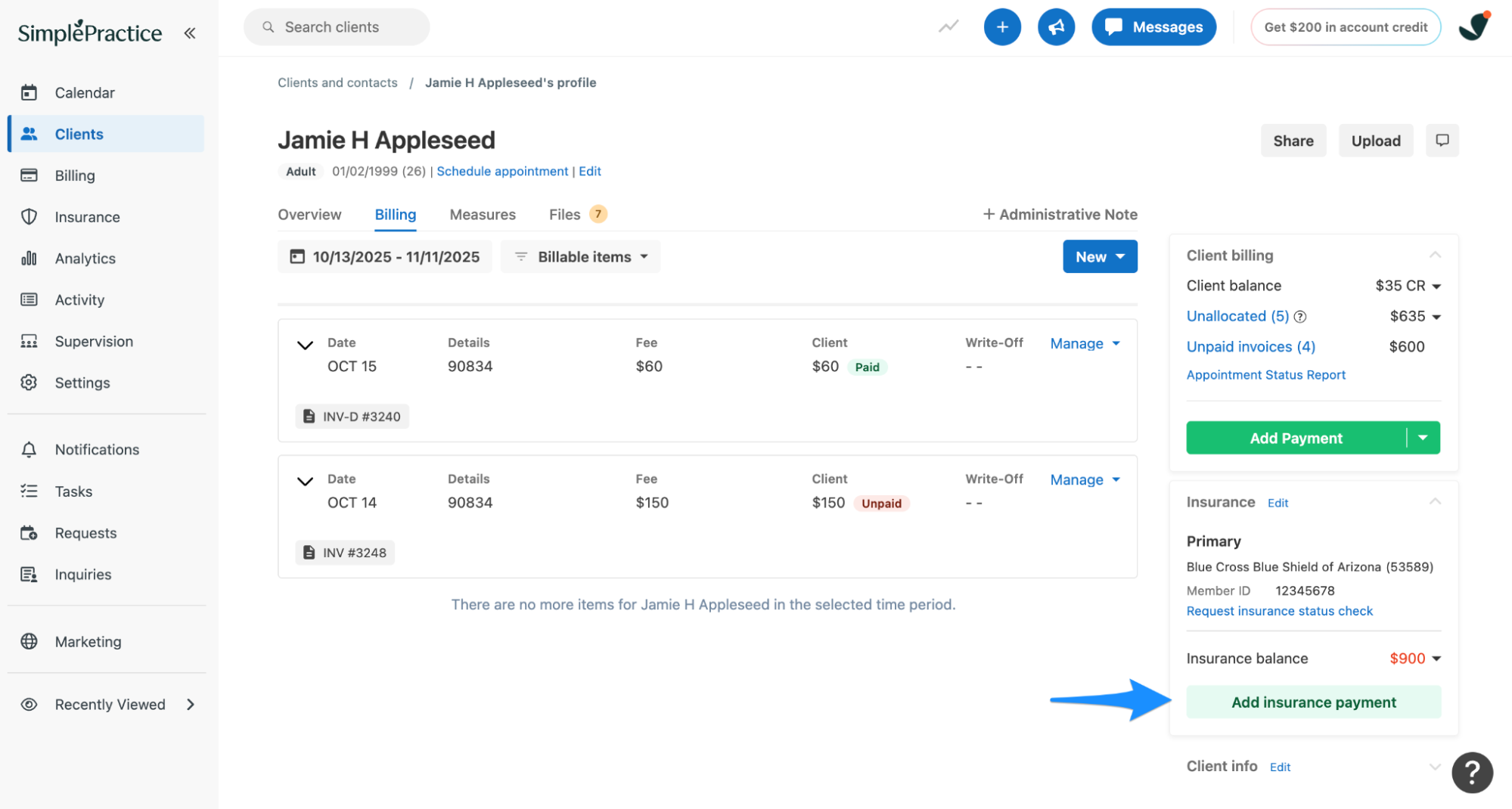
Task: Open Unallocated $635 dropdown arrow
Action: click(x=1436, y=317)
